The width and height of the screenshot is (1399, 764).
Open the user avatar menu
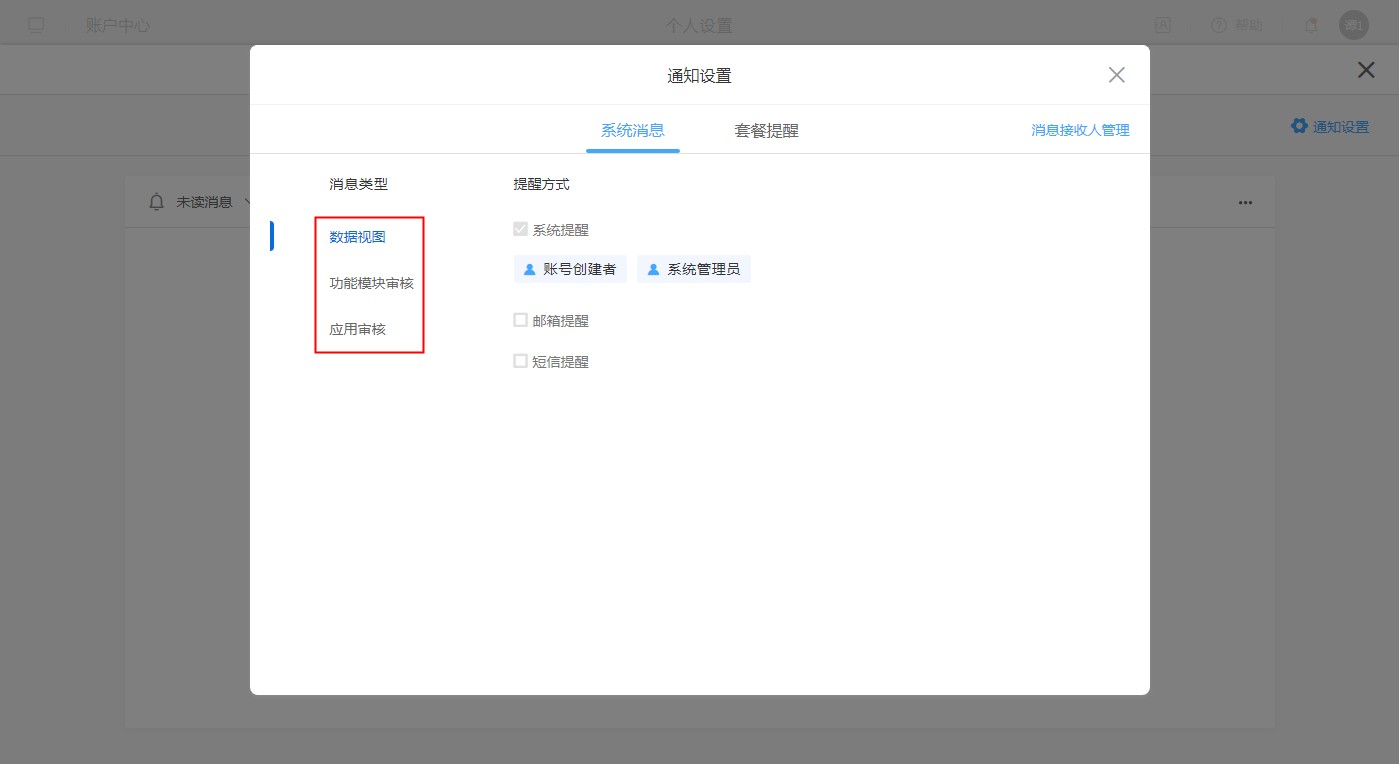[x=1353, y=26]
